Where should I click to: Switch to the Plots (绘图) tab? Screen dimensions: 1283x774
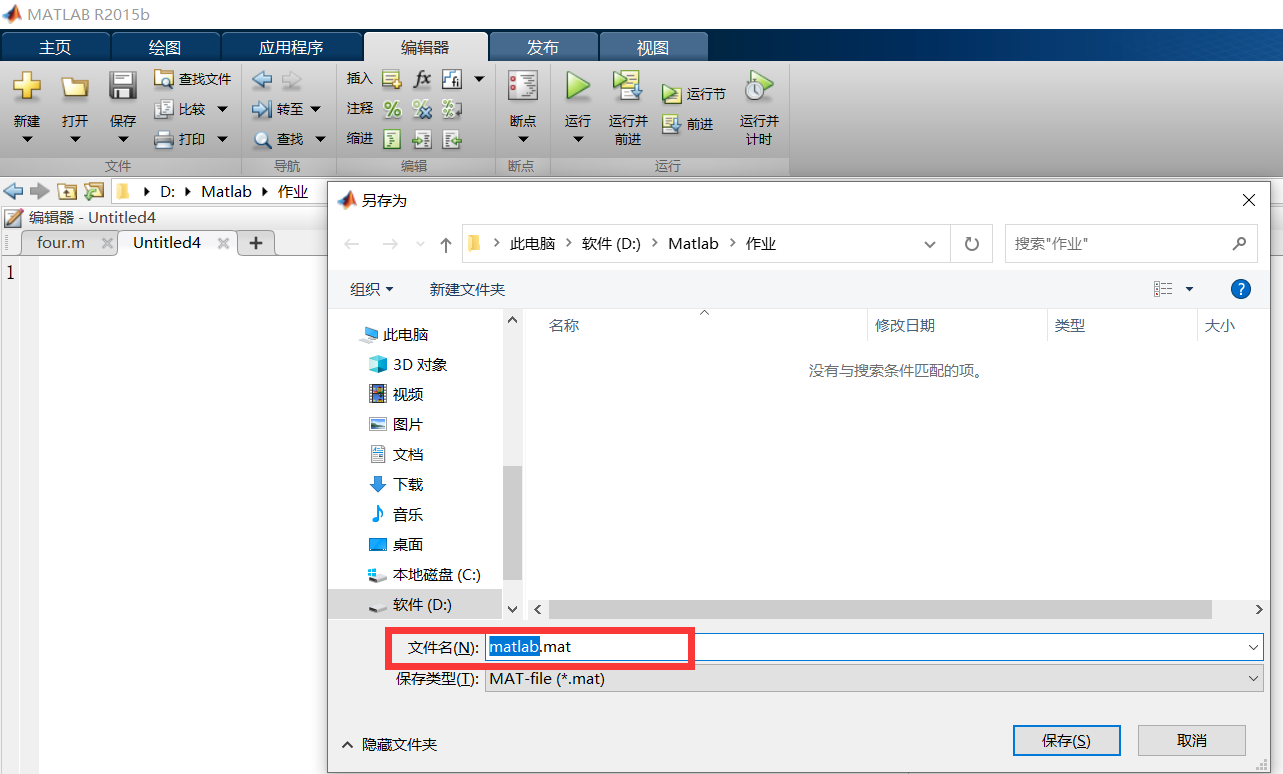pyautogui.click(x=165, y=47)
